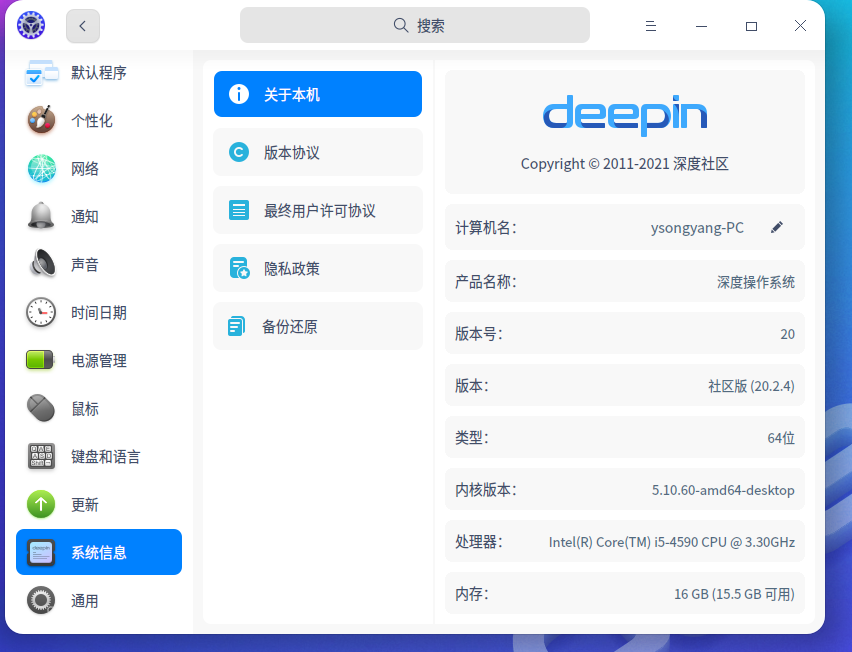Click Keyboard and Language (键盘和语言) icon

tap(41, 457)
